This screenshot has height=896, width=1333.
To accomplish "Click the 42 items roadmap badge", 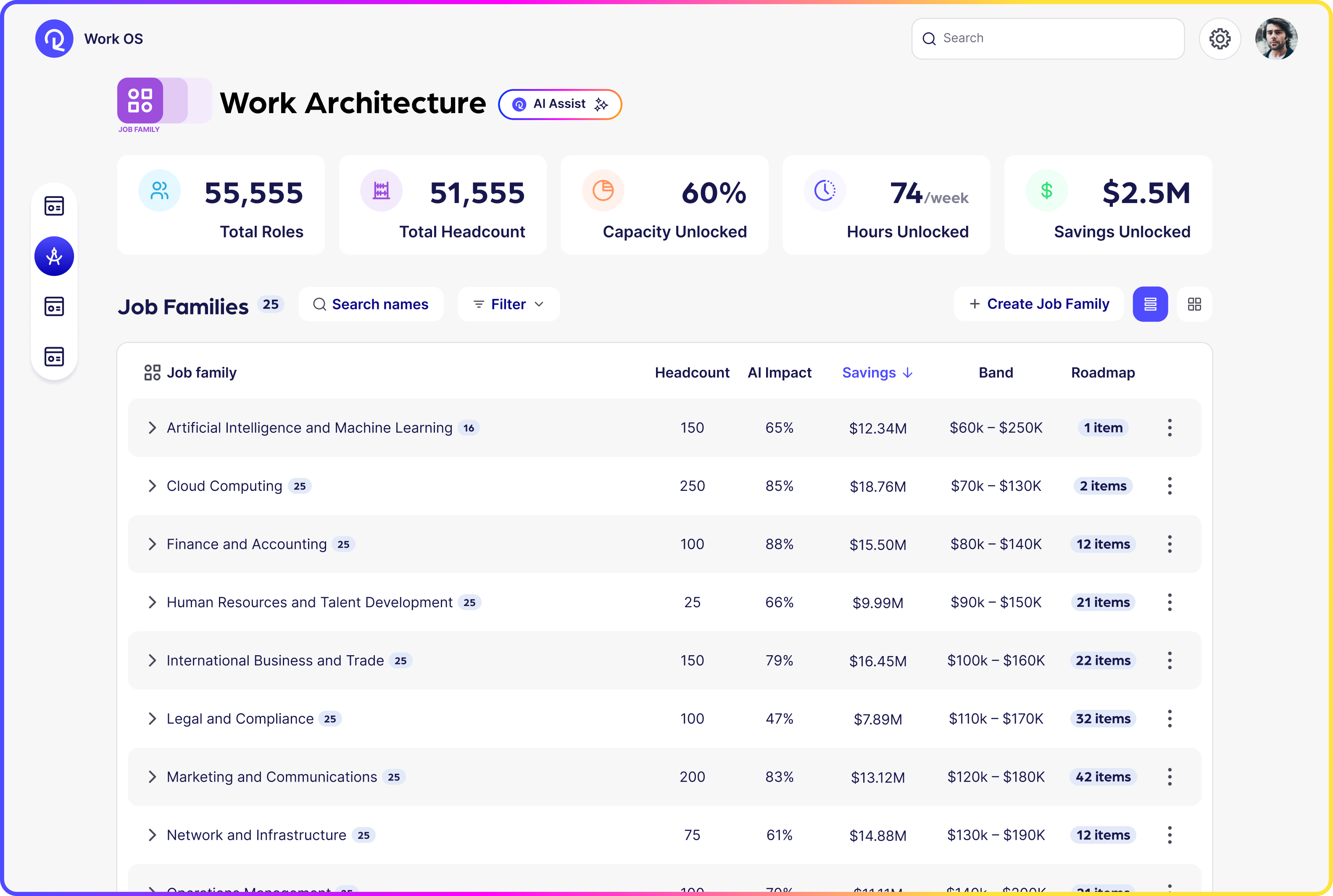I will click(x=1103, y=777).
